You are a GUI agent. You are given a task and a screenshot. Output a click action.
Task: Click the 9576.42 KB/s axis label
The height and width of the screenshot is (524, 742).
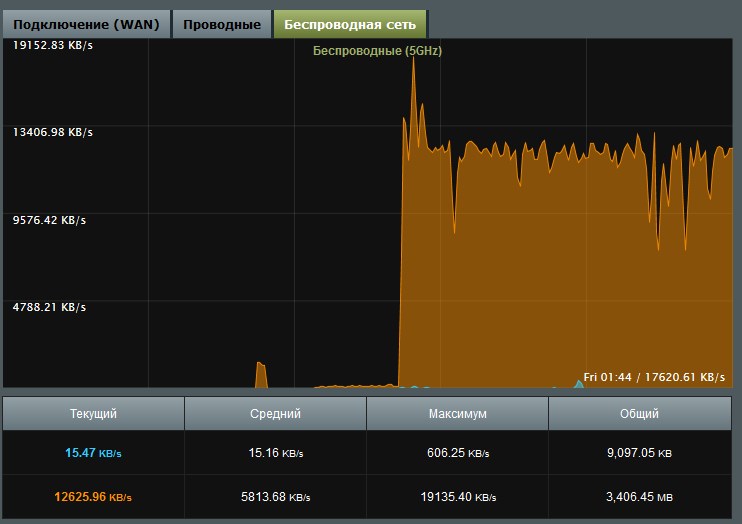(x=49, y=220)
